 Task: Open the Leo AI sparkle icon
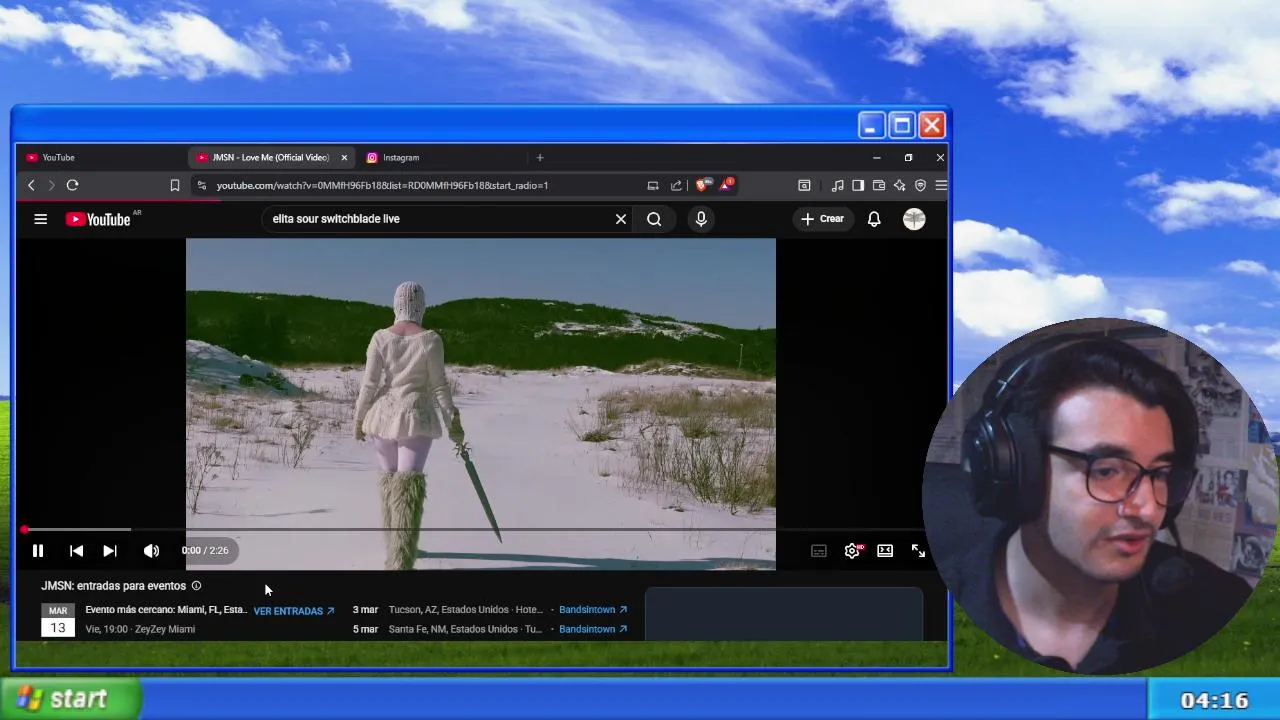tap(899, 185)
